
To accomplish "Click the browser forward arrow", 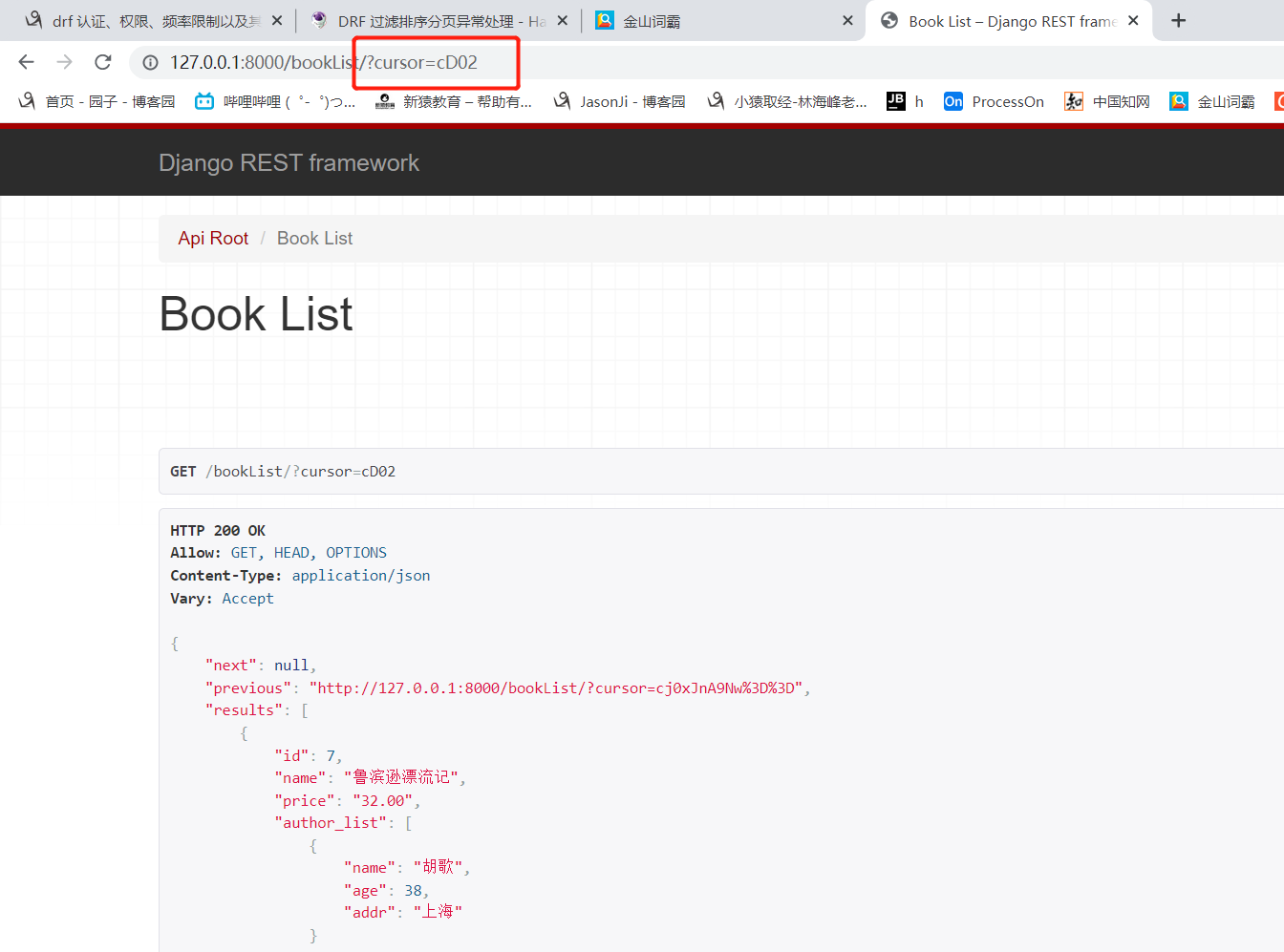I will click(x=64, y=62).
